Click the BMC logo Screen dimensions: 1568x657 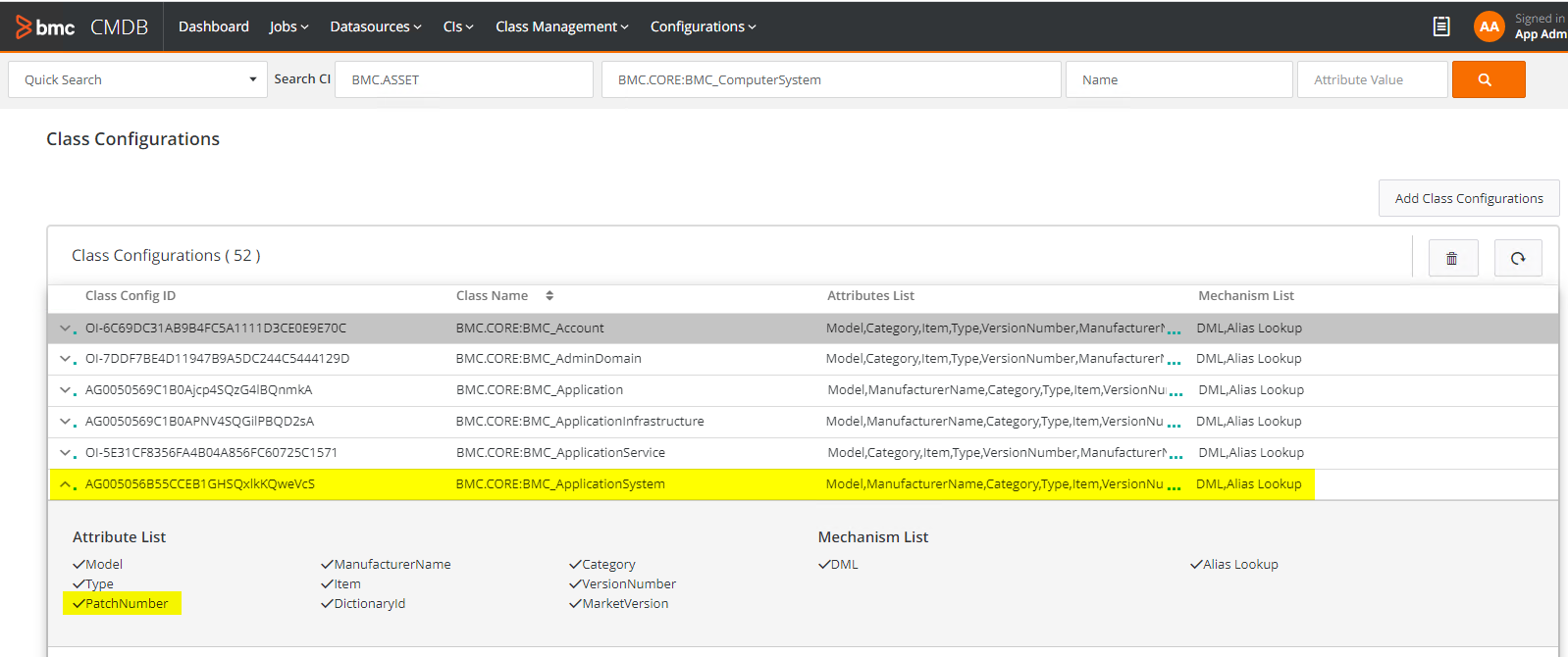tap(46, 27)
